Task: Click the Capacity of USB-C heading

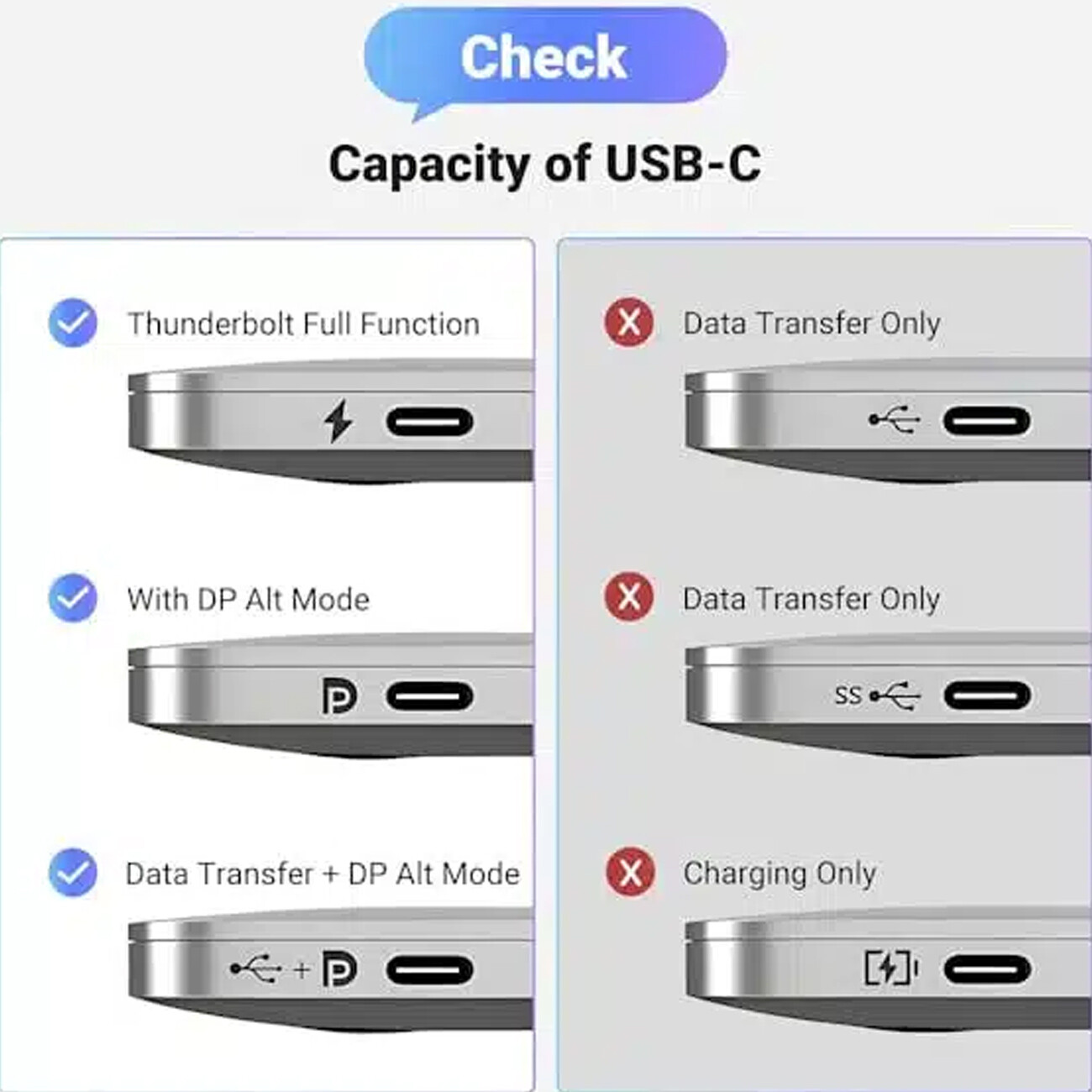Action: pyautogui.click(x=545, y=163)
